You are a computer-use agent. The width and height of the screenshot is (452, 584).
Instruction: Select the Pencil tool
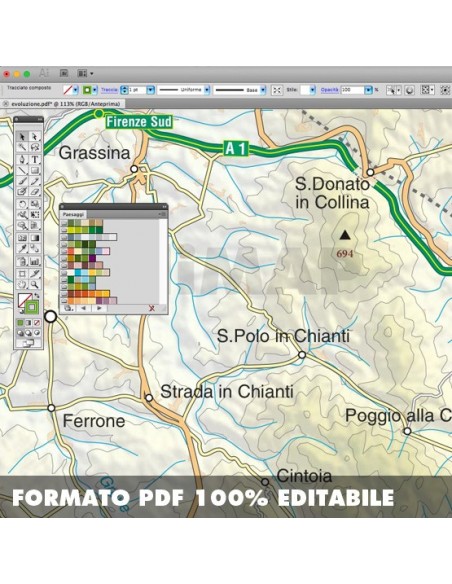tap(35, 181)
